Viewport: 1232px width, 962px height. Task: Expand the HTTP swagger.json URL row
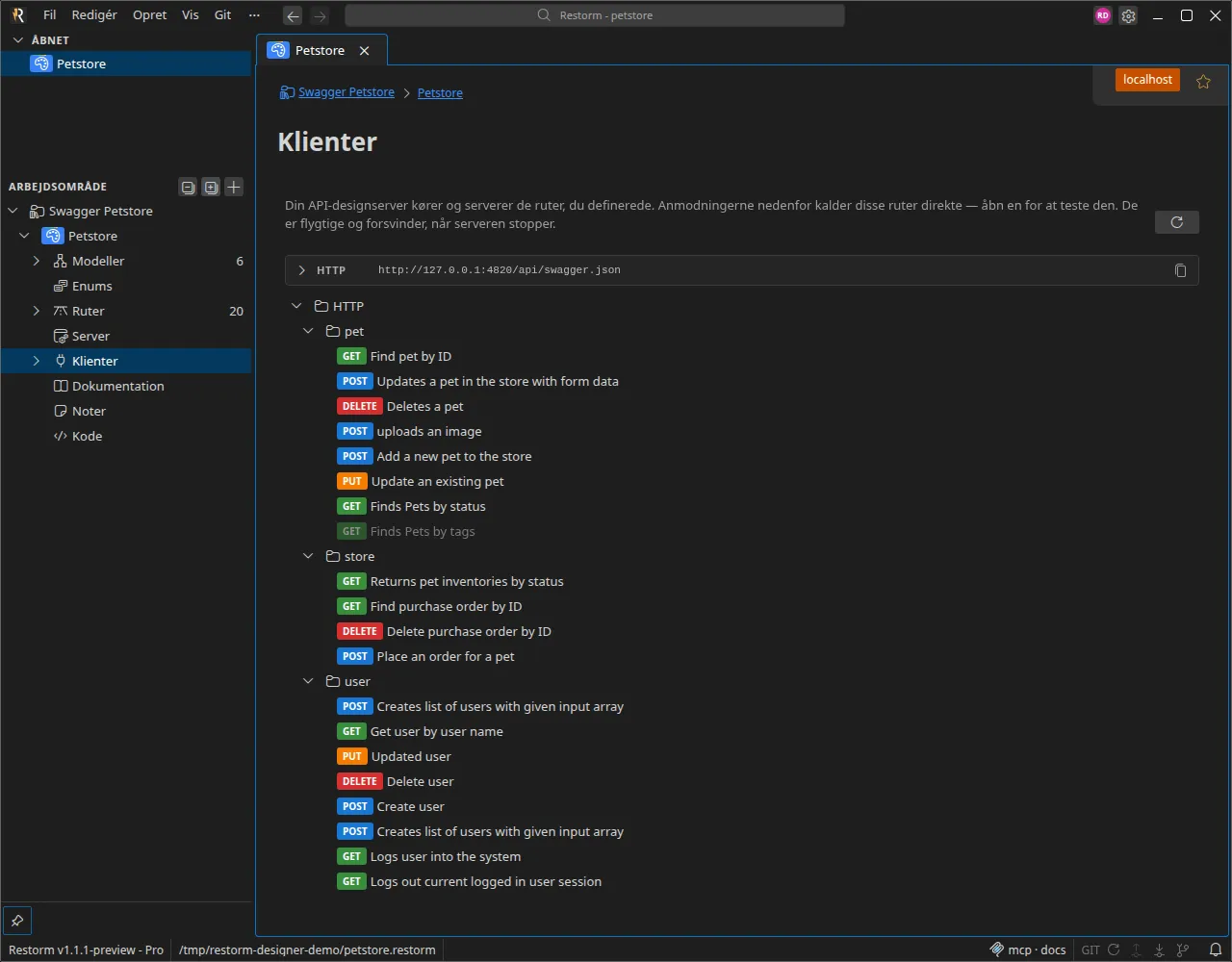click(301, 270)
